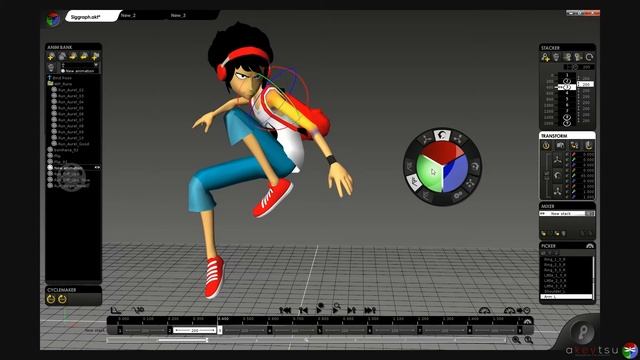Click the spinner ring icon left of rotate
This screenshot has height=360, width=640.
[426, 139]
